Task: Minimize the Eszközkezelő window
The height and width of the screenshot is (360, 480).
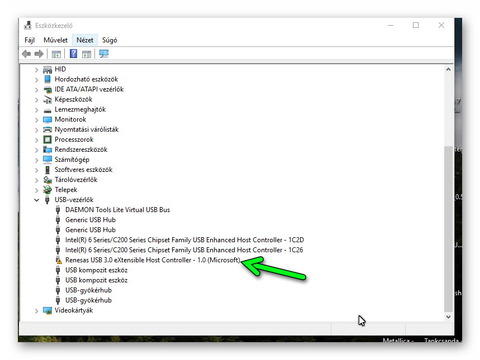Action: point(391,25)
